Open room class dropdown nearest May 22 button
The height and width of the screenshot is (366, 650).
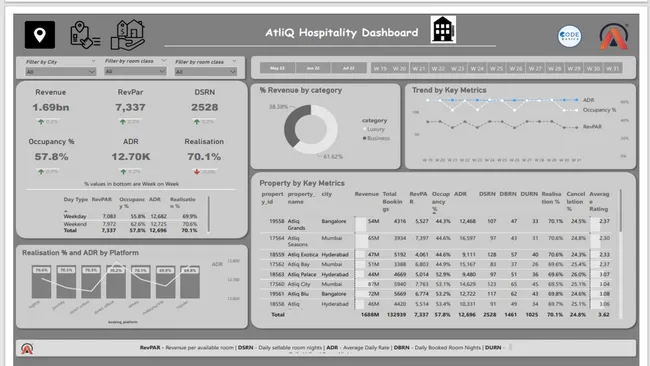coord(206,72)
